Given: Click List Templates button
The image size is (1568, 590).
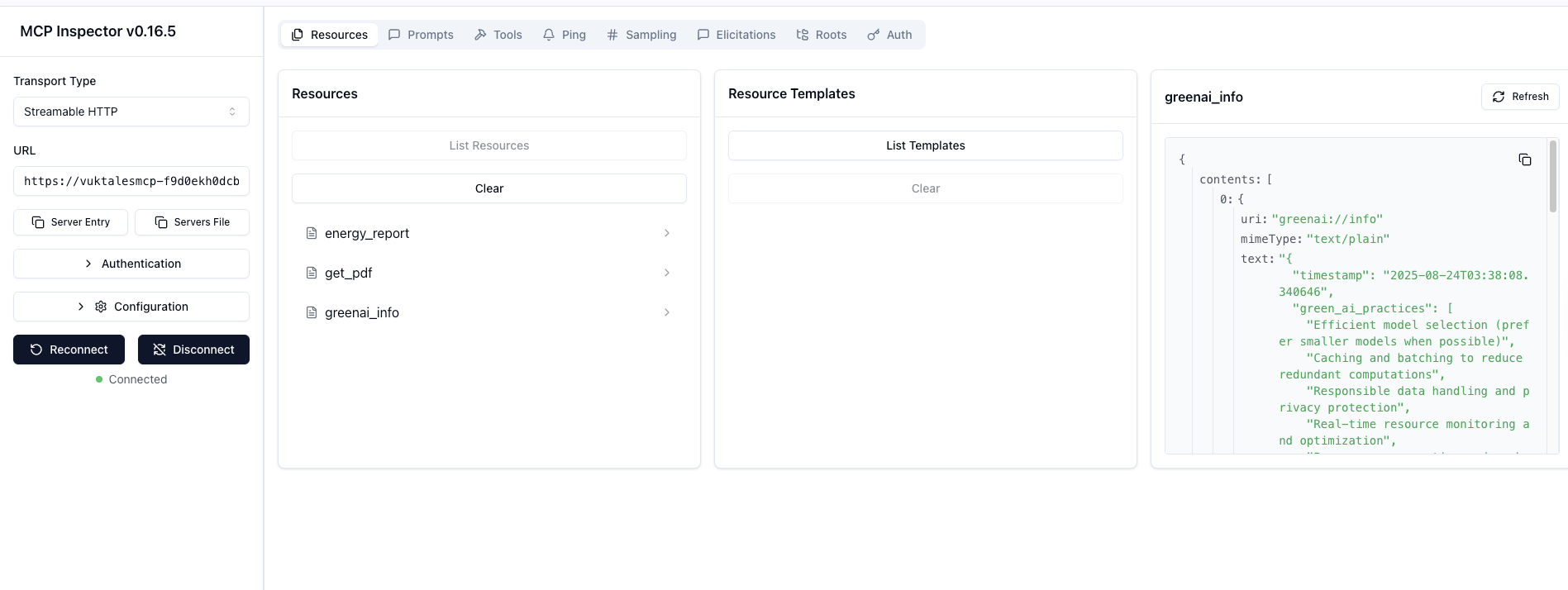Looking at the screenshot, I should (x=925, y=145).
